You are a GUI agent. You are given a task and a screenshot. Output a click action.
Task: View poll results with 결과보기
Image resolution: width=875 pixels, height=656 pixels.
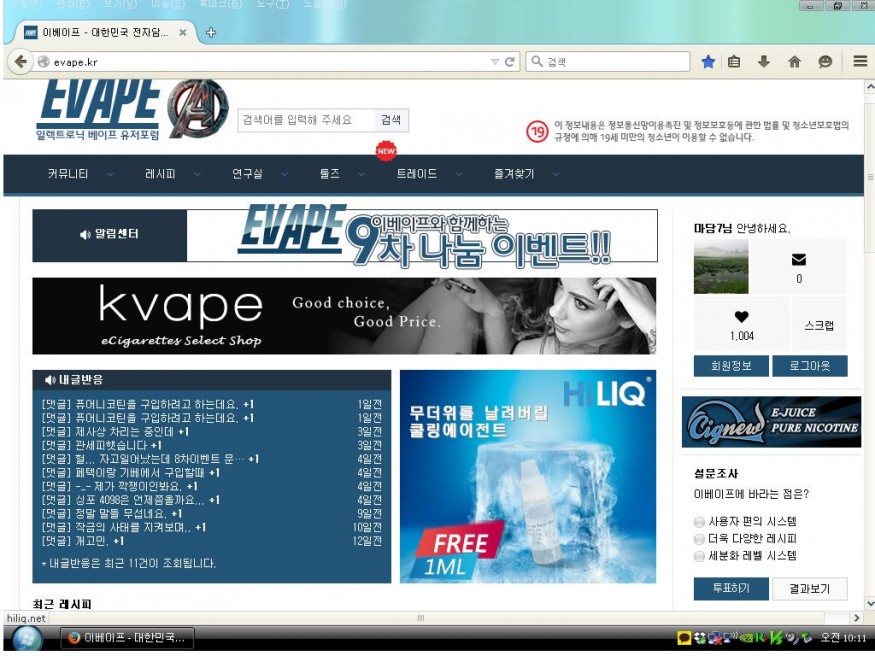click(x=810, y=589)
